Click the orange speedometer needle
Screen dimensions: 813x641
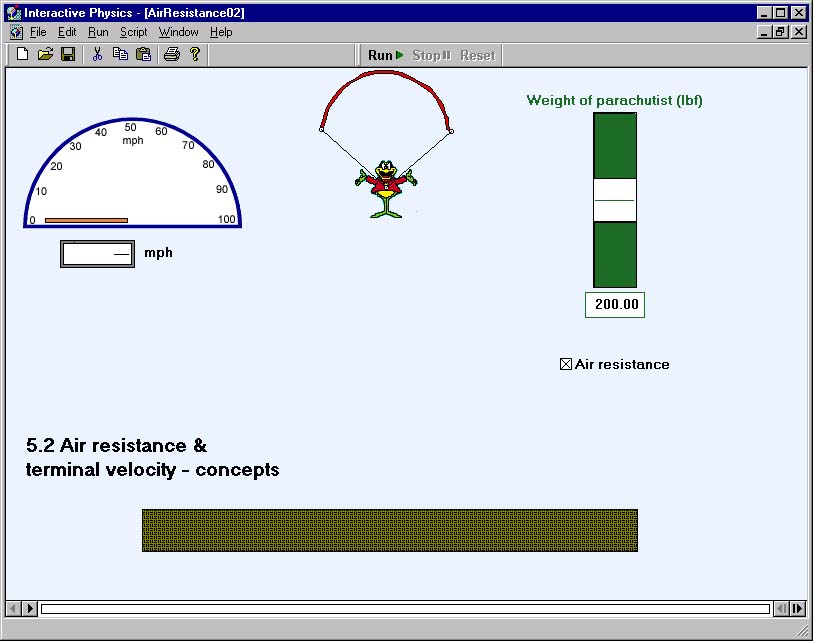[86, 220]
